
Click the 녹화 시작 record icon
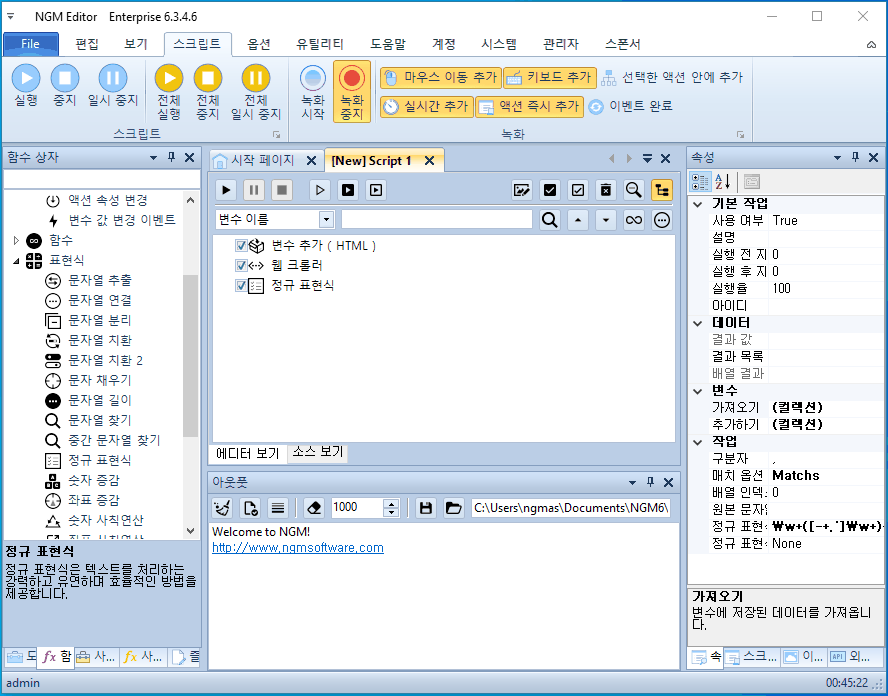313,78
